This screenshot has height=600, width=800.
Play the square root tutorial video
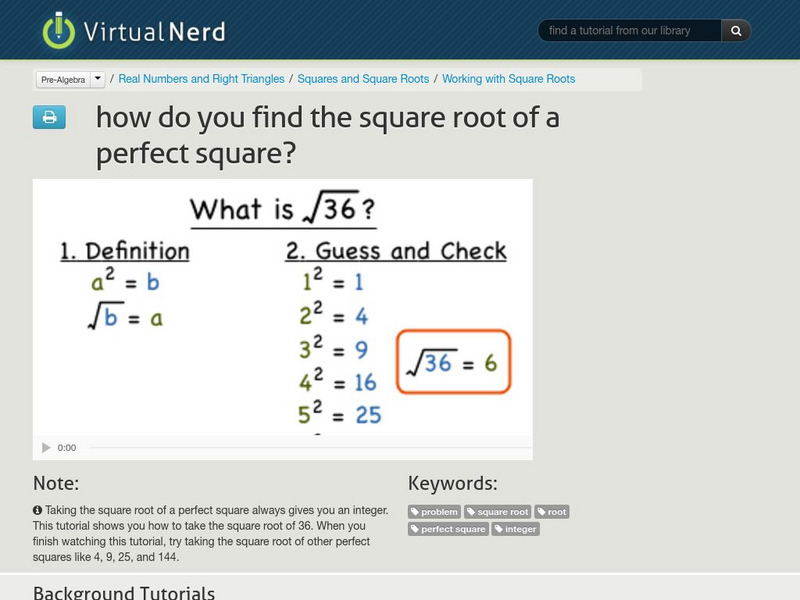click(x=46, y=448)
